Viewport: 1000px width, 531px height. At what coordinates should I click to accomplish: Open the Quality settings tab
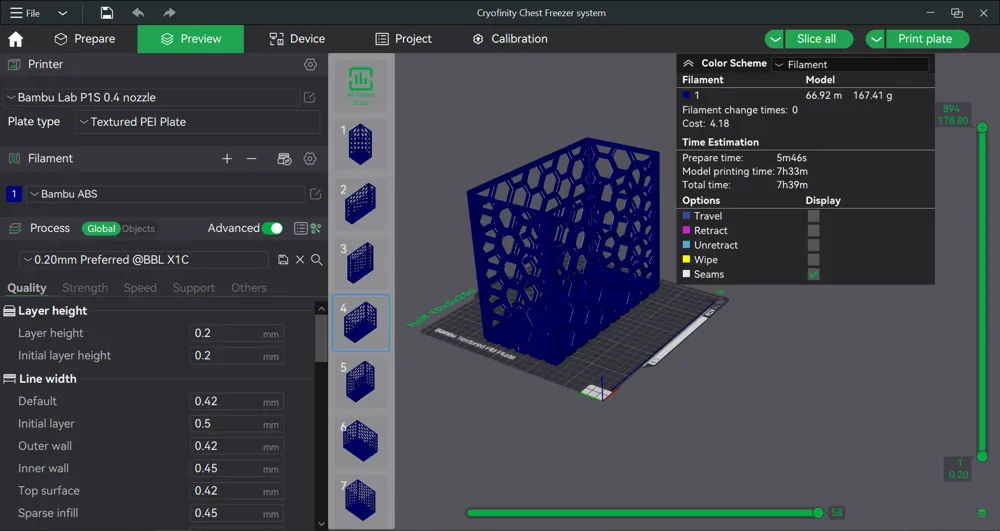click(27, 288)
